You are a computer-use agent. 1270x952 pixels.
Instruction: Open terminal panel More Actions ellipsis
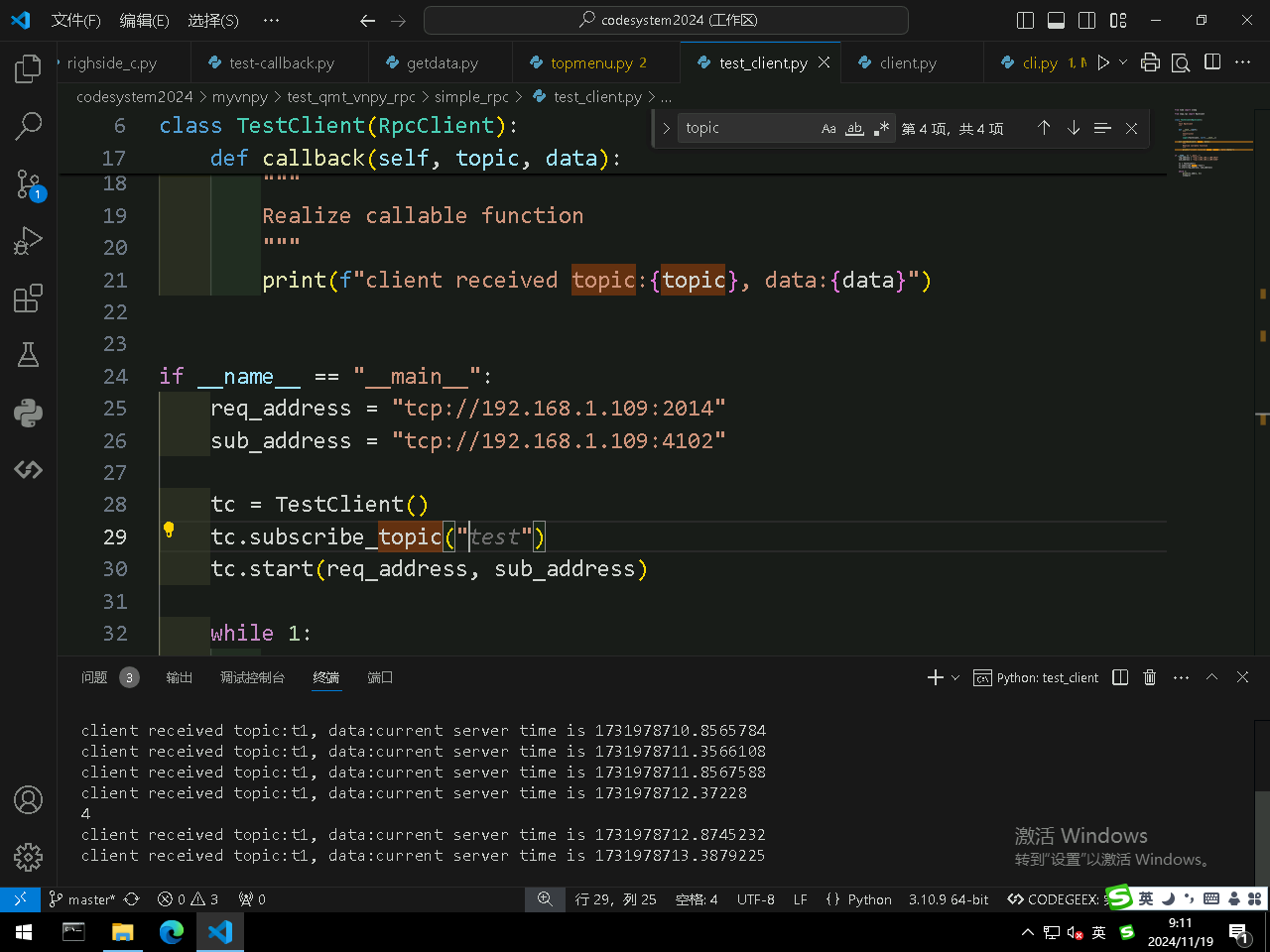(x=1181, y=677)
